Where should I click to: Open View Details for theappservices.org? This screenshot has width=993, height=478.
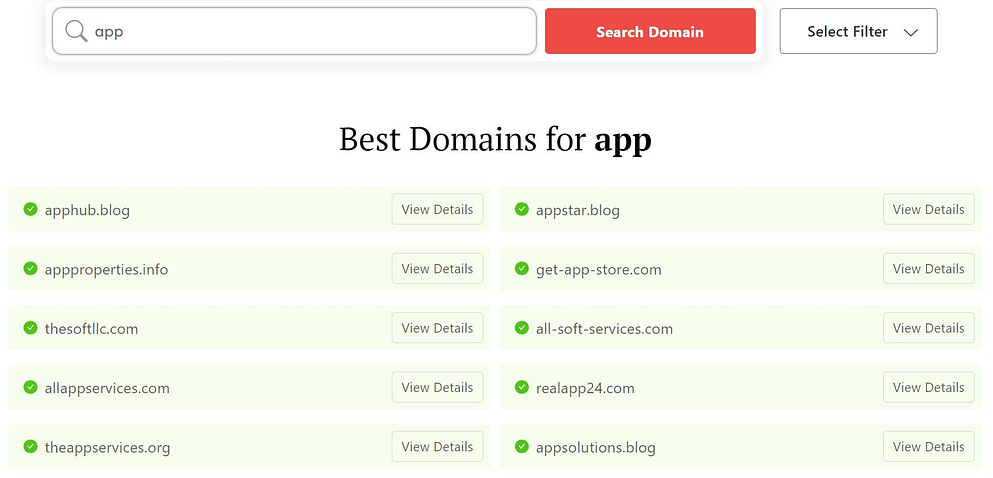click(x=437, y=447)
